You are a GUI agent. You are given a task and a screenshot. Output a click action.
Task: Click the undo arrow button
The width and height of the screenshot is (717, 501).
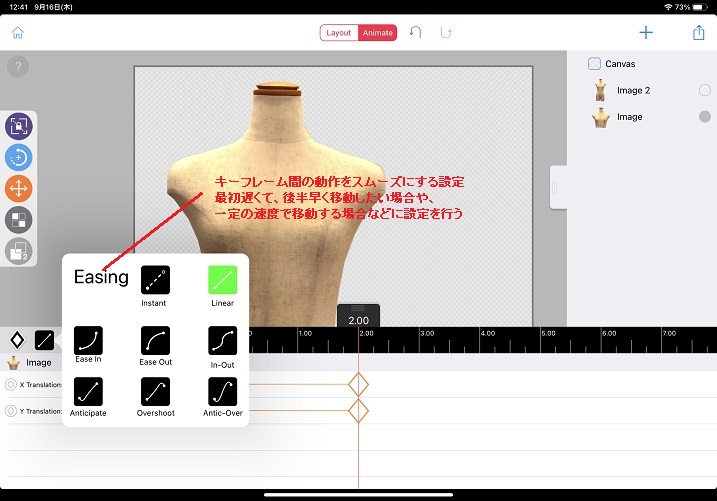tap(416, 33)
